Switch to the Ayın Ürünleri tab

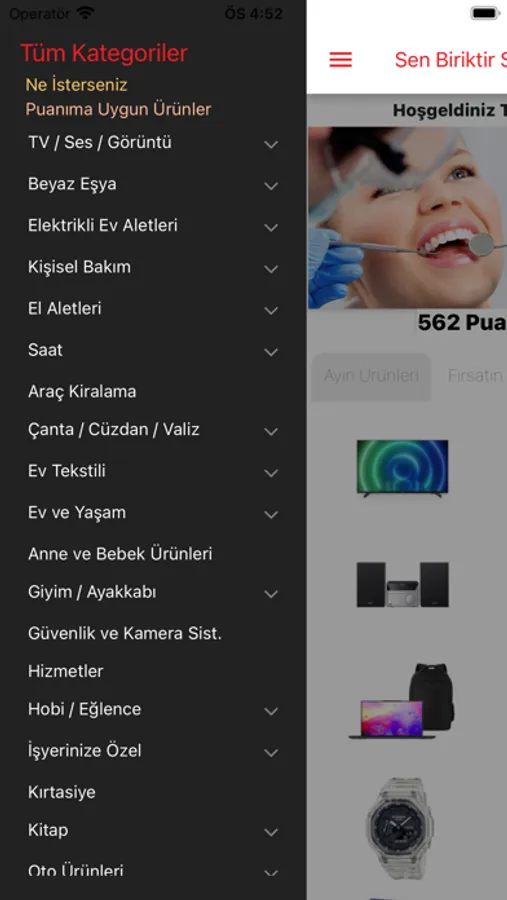pos(371,377)
